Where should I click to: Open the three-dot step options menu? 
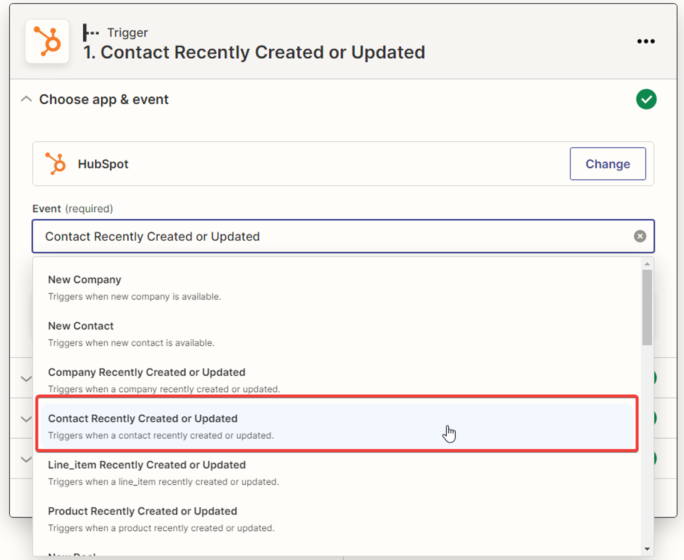(x=646, y=42)
